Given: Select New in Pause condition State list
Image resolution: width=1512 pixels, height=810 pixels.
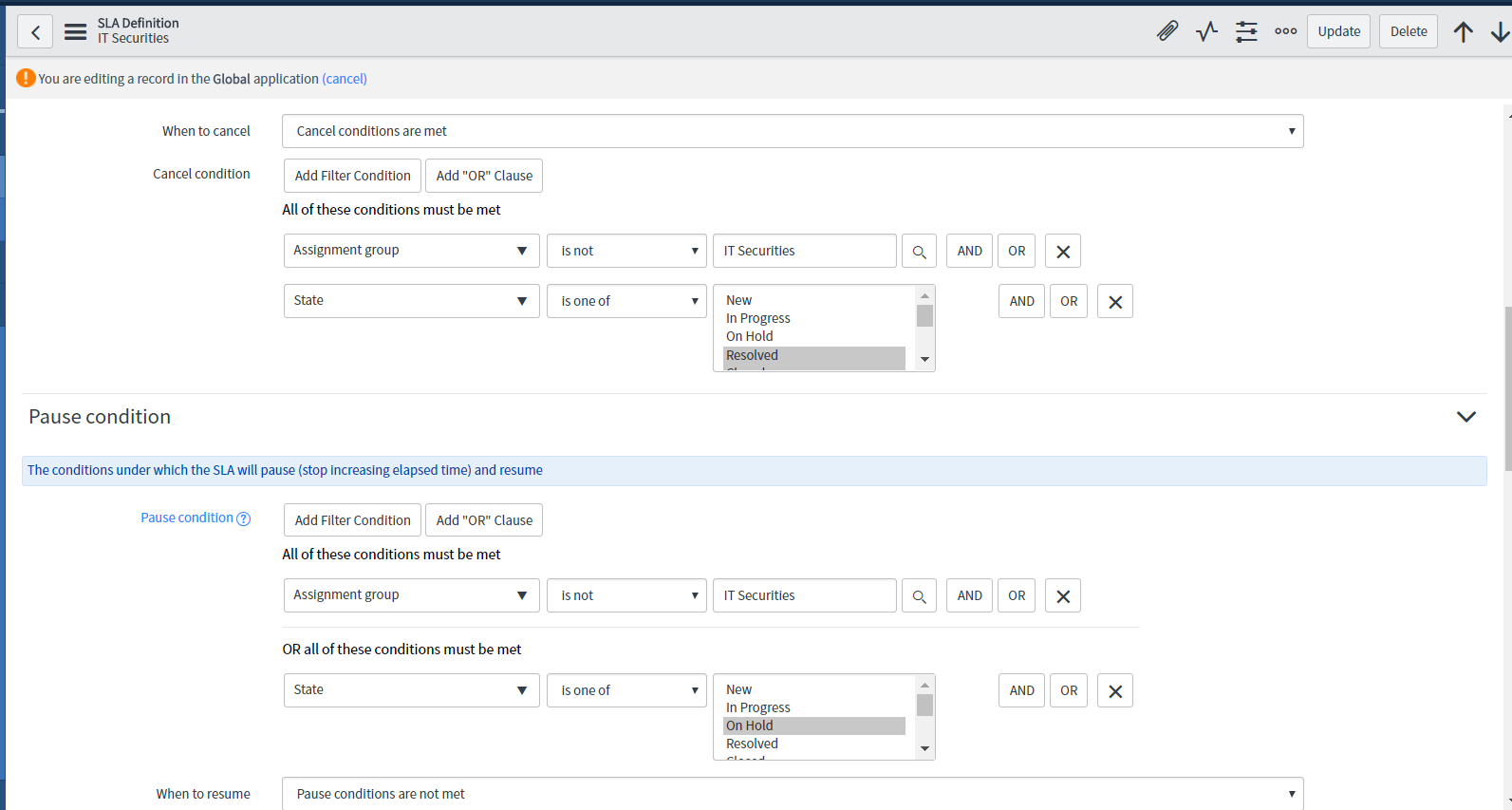Looking at the screenshot, I should tap(814, 689).
